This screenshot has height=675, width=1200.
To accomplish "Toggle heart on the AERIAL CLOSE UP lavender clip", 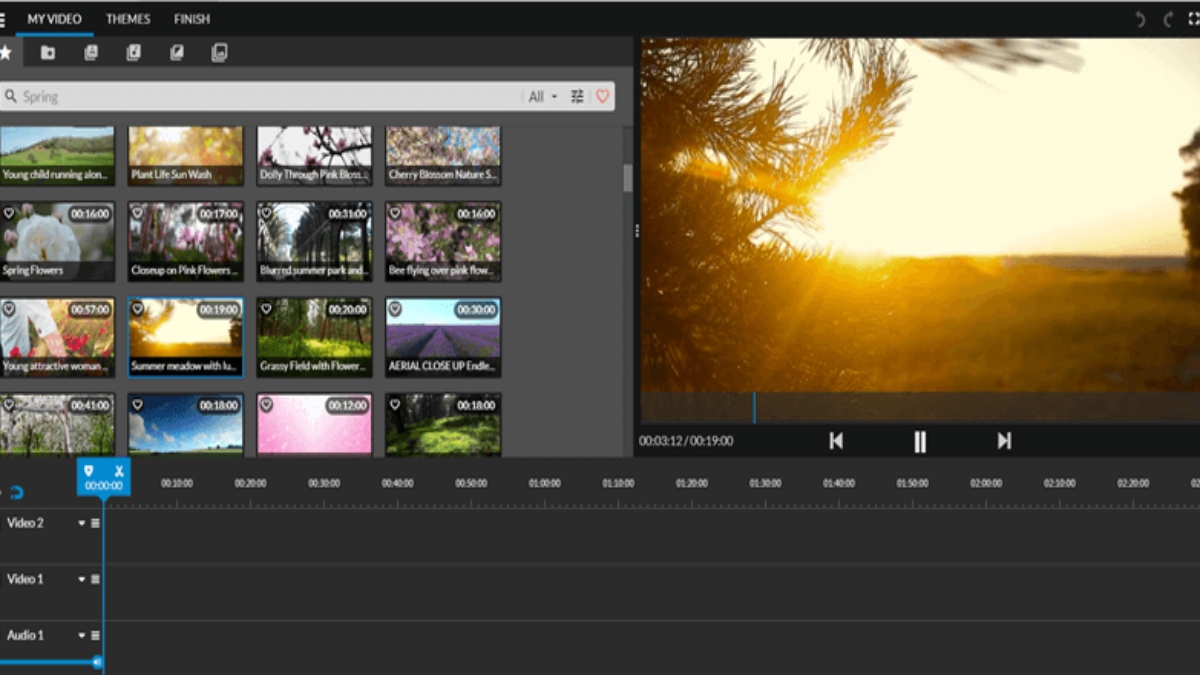I will point(395,309).
